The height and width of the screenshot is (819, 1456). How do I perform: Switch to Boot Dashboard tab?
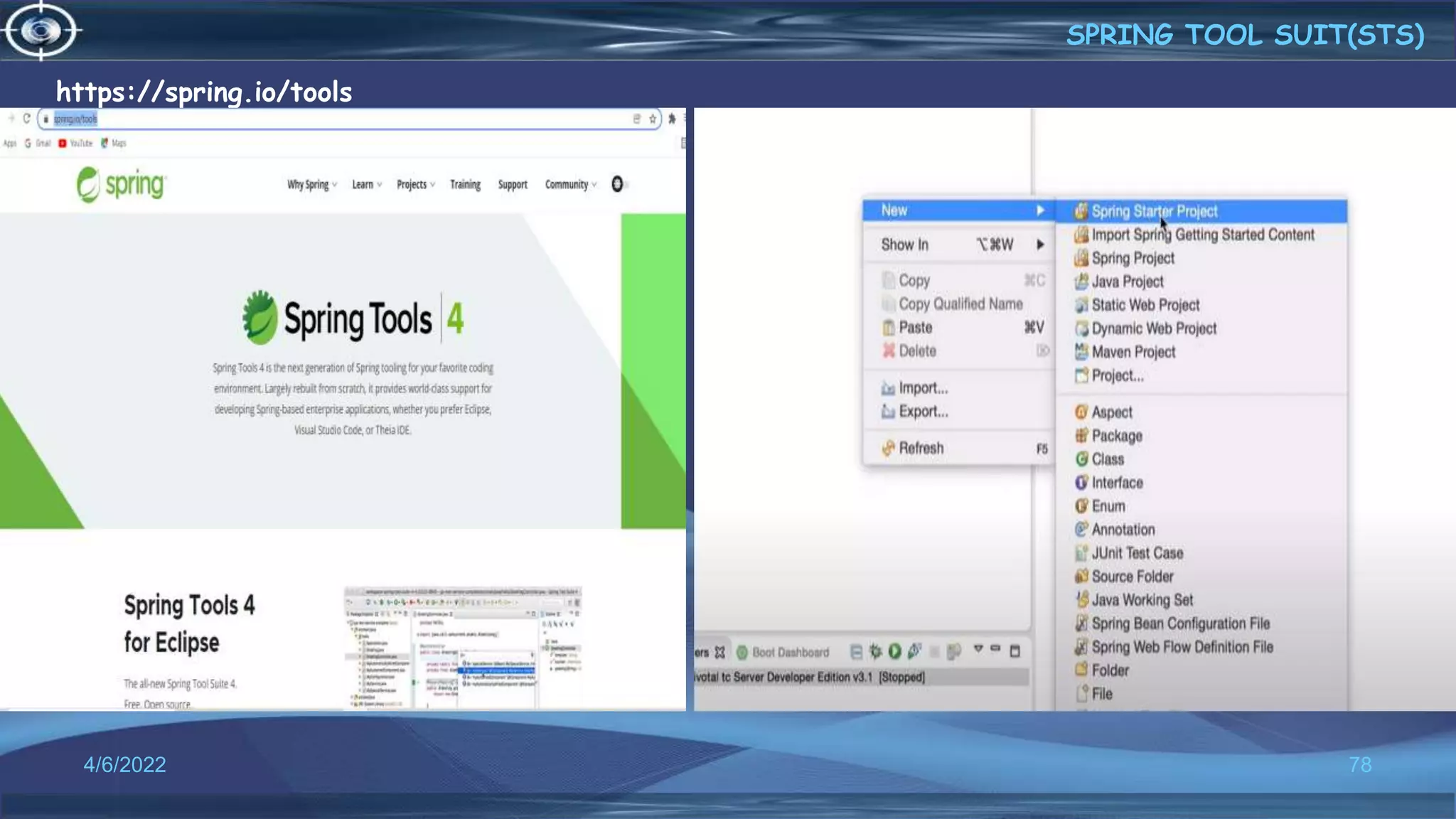(x=783, y=653)
